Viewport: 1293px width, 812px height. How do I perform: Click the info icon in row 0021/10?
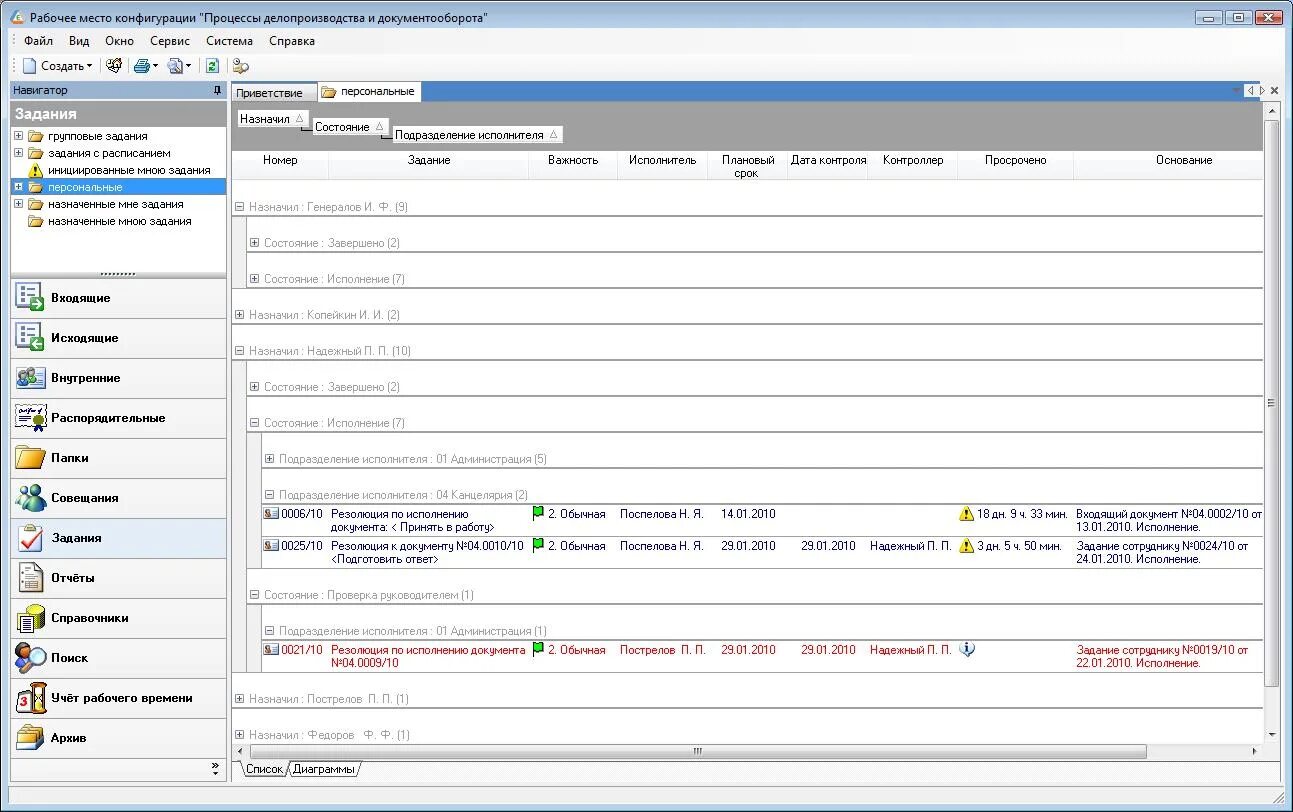tap(966, 650)
